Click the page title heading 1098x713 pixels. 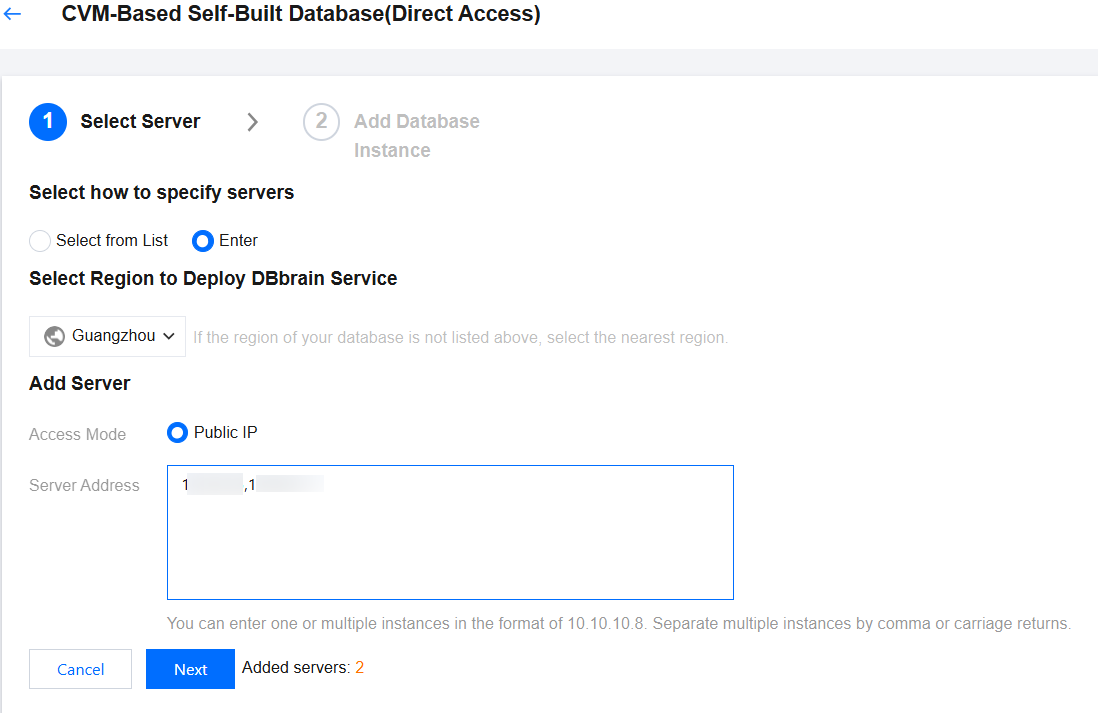coord(301,15)
